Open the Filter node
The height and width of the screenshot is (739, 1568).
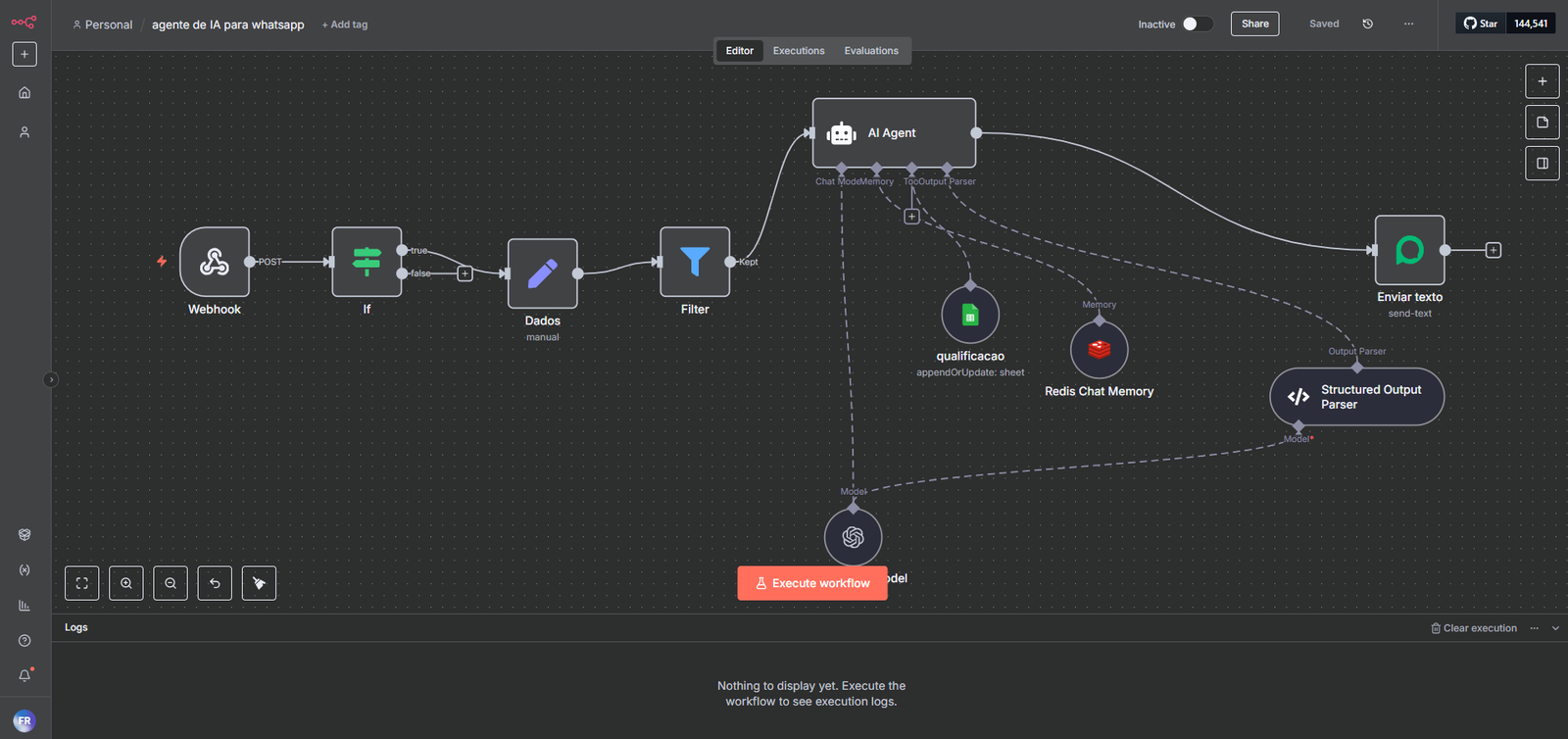(x=695, y=262)
